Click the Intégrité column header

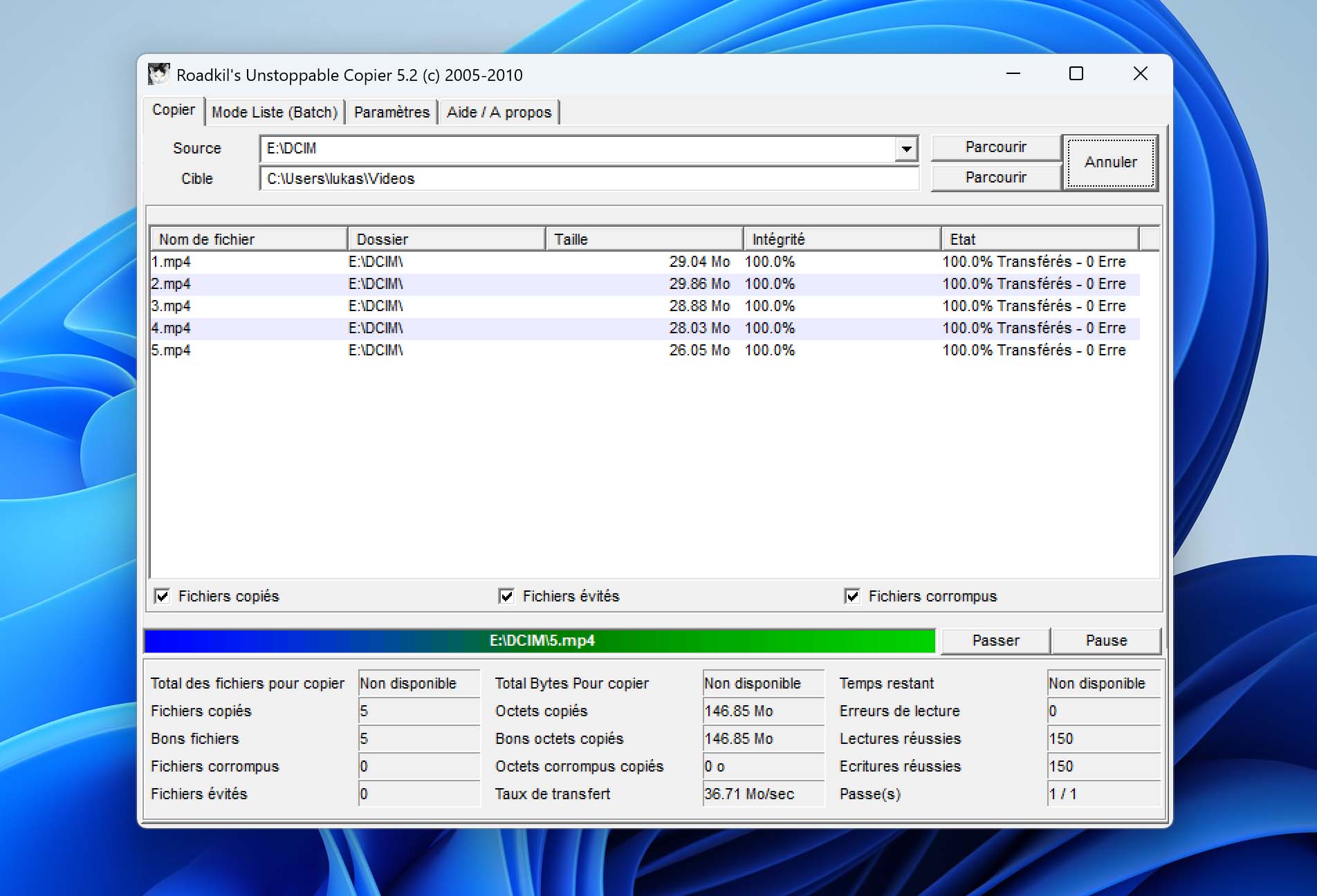point(841,239)
